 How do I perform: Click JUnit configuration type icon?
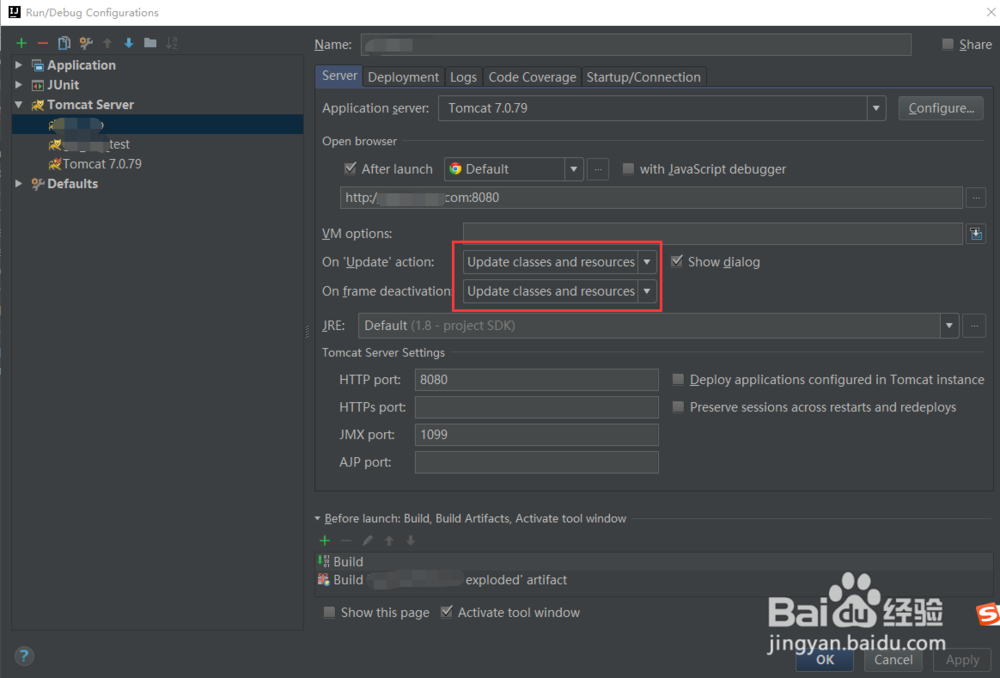click(x=38, y=85)
